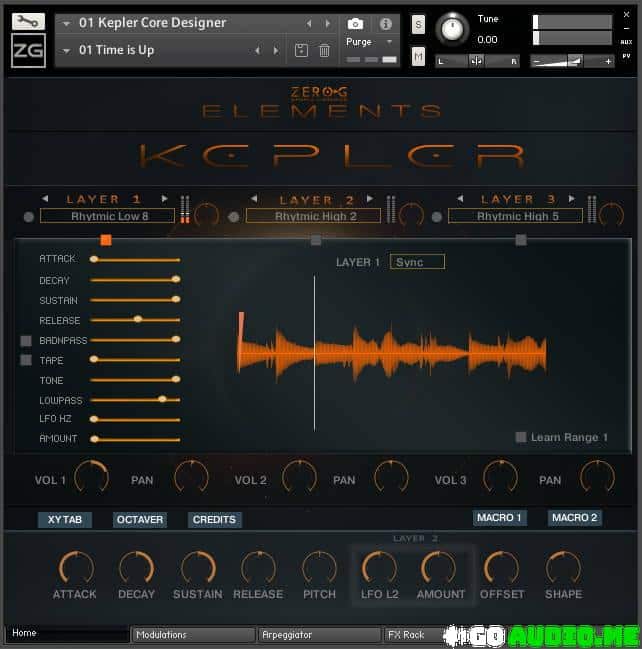This screenshot has height=649, width=642.
Task: Select the next snapshot arrow
Action: coord(276,50)
